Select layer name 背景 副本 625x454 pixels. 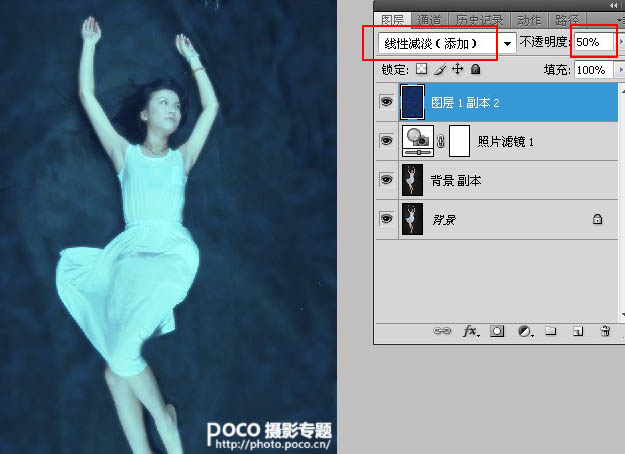456,181
